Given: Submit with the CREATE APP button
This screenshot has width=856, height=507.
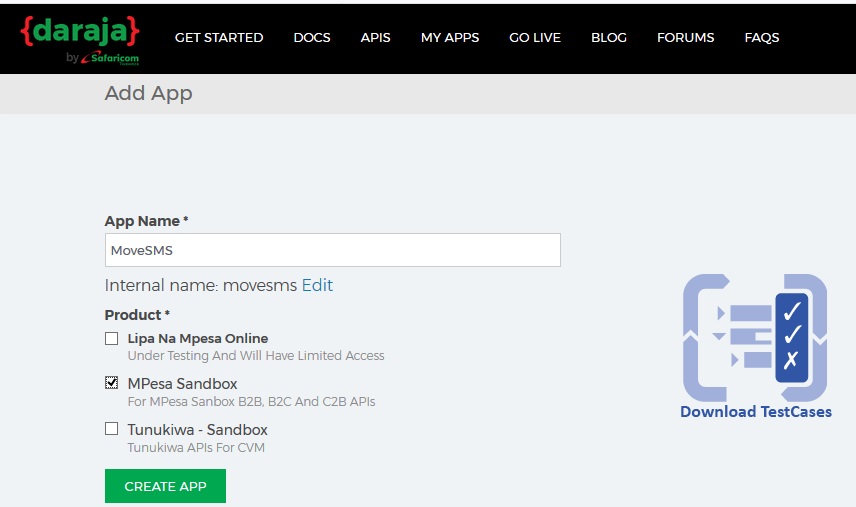Looking at the screenshot, I should (x=165, y=486).
